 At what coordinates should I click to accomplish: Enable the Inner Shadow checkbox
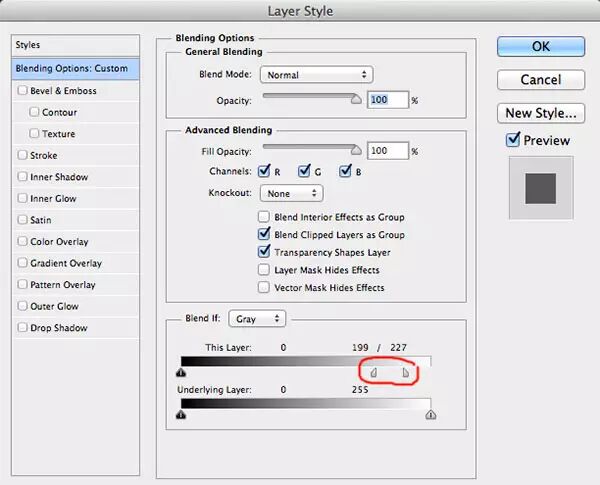click(23, 176)
